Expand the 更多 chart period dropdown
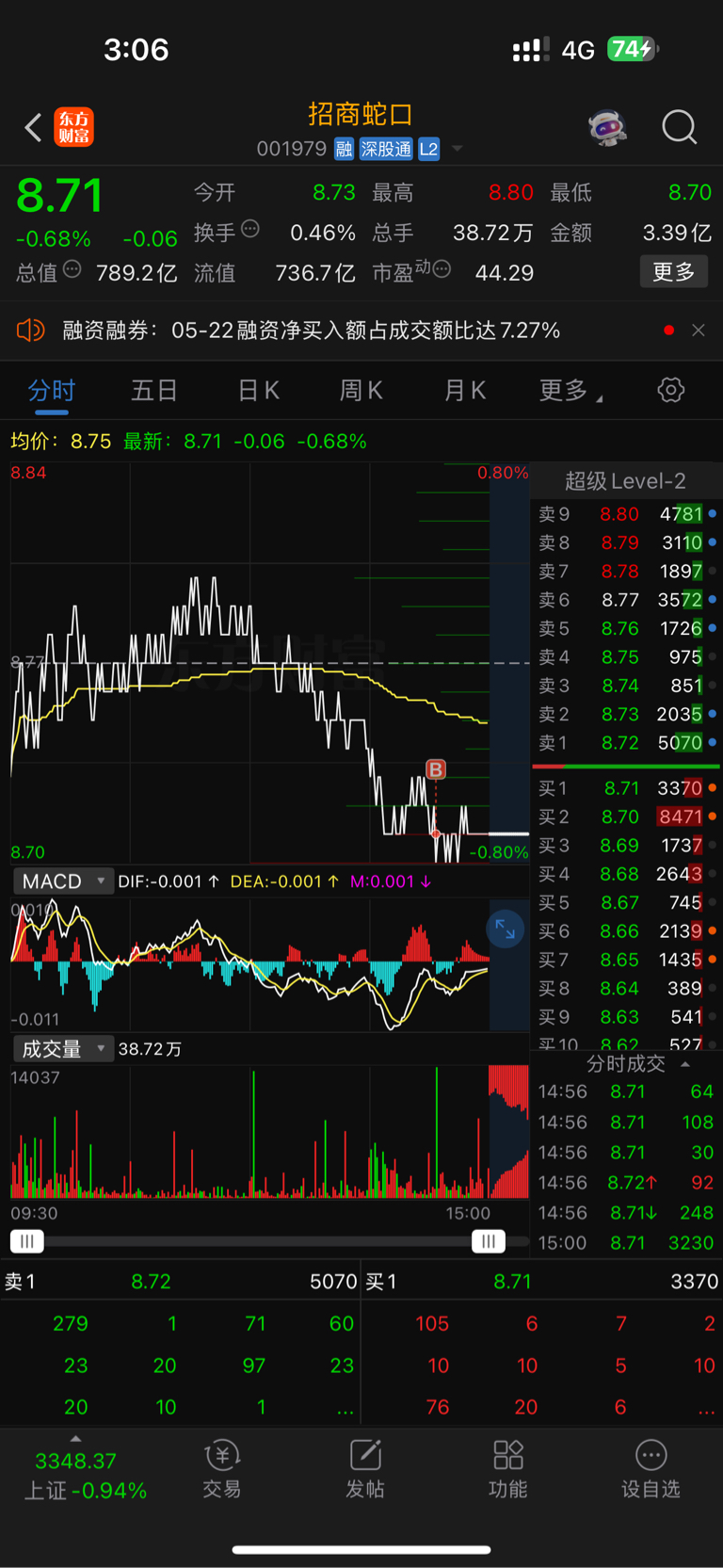This screenshot has height=1568, width=723. coord(570,390)
